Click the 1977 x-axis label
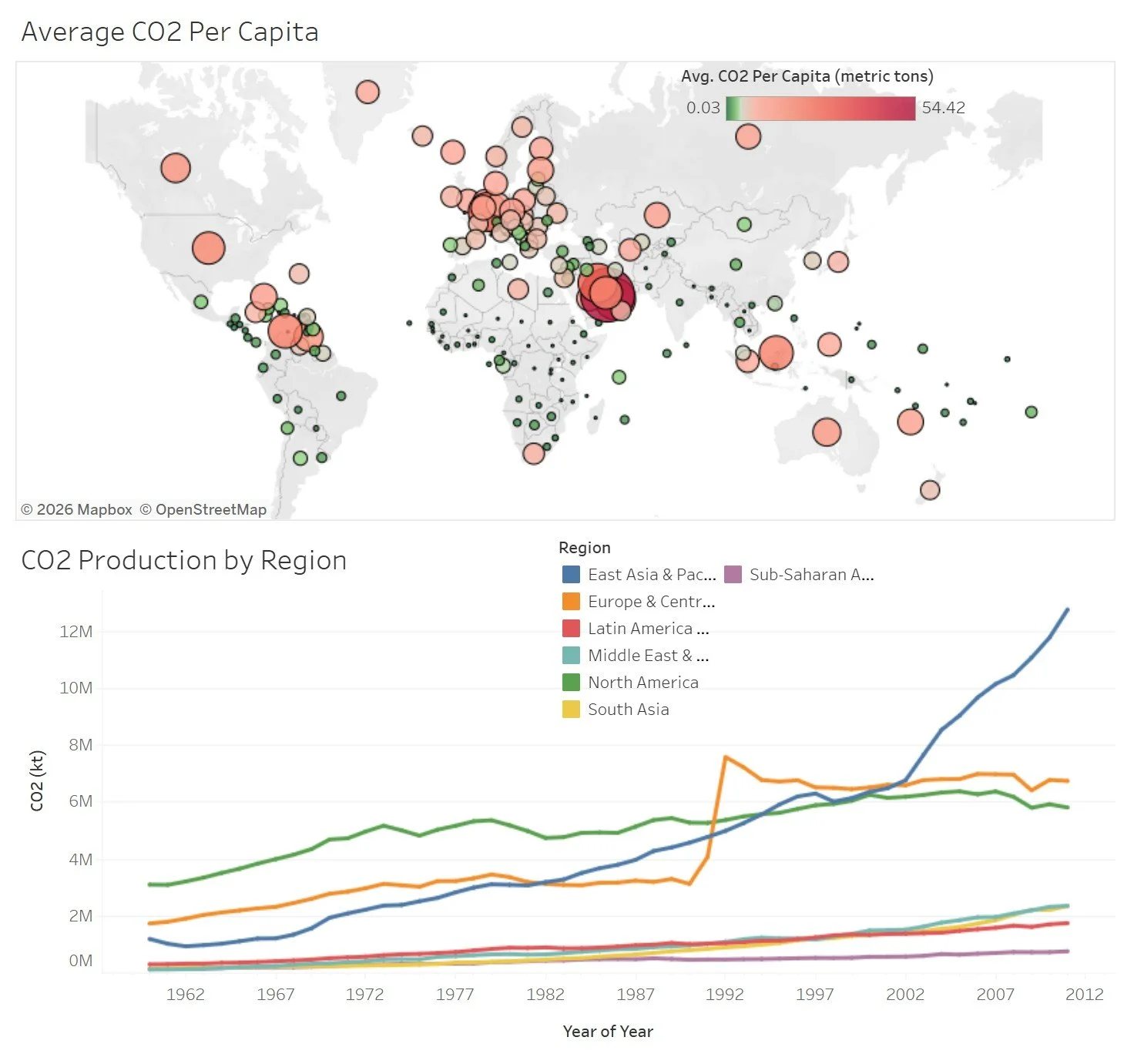The height and width of the screenshot is (1064, 1144). point(455,995)
